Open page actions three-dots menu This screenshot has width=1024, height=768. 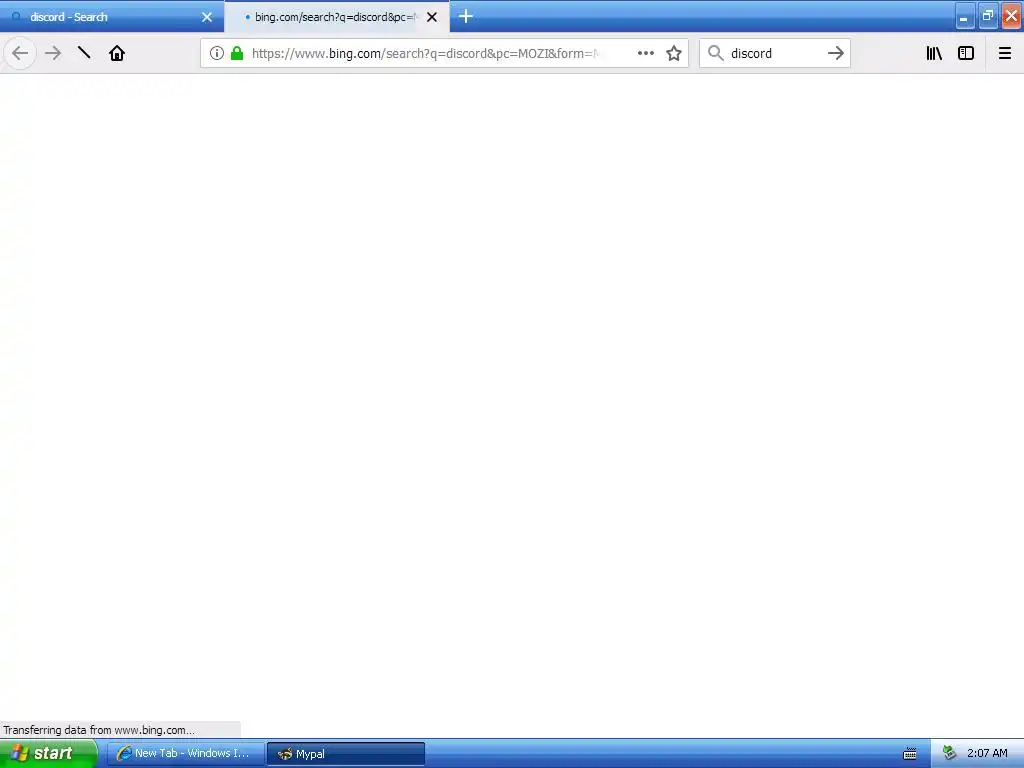tap(645, 53)
